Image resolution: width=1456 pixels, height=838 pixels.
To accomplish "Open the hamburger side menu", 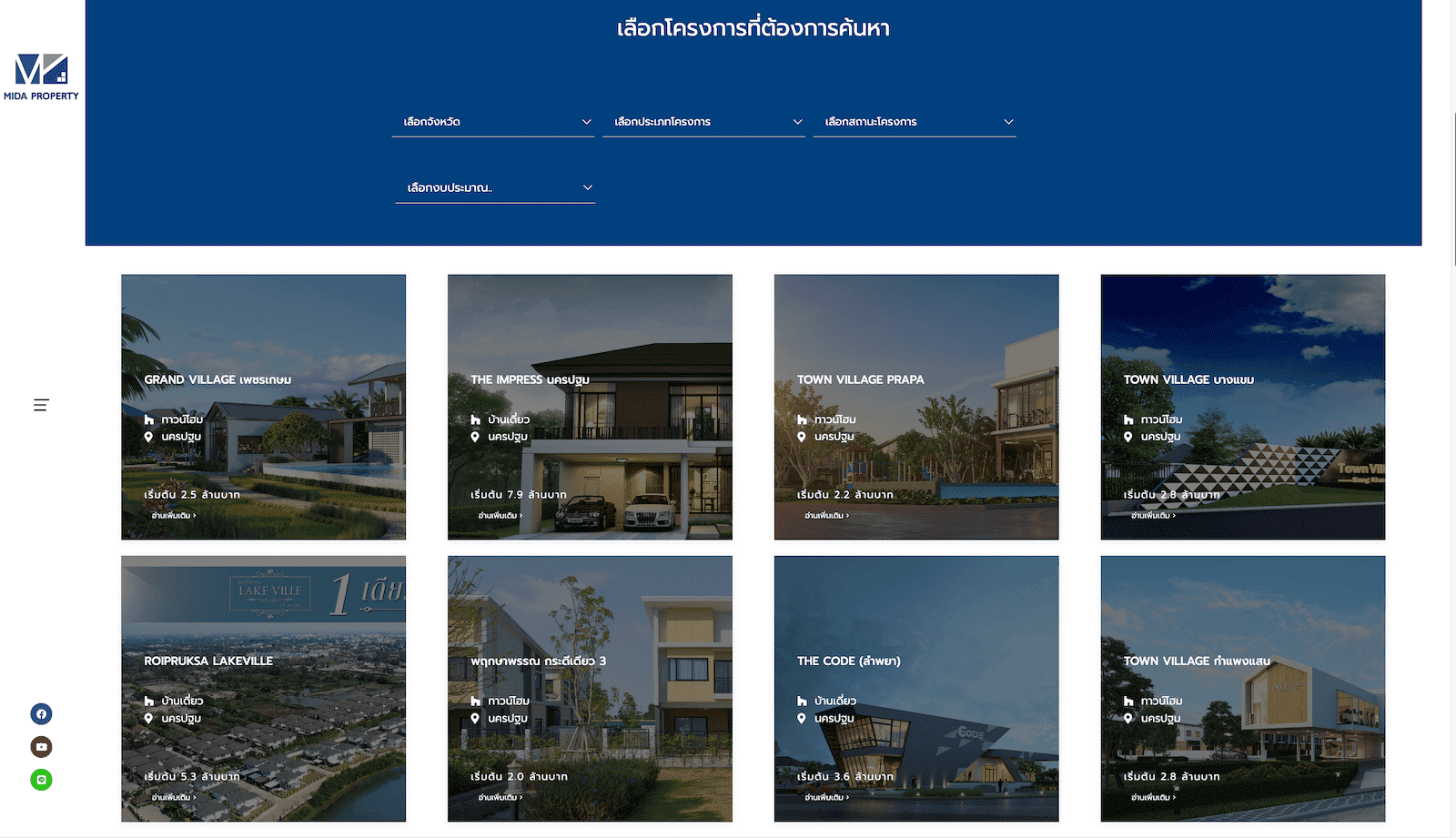I will pos(41,405).
